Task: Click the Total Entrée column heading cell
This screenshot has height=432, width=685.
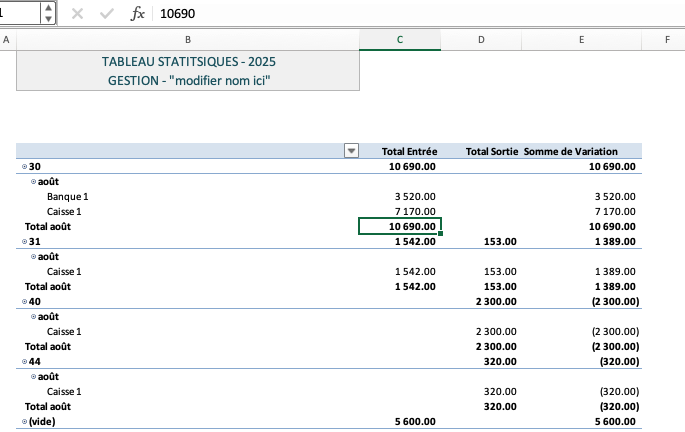Action: [x=410, y=151]
